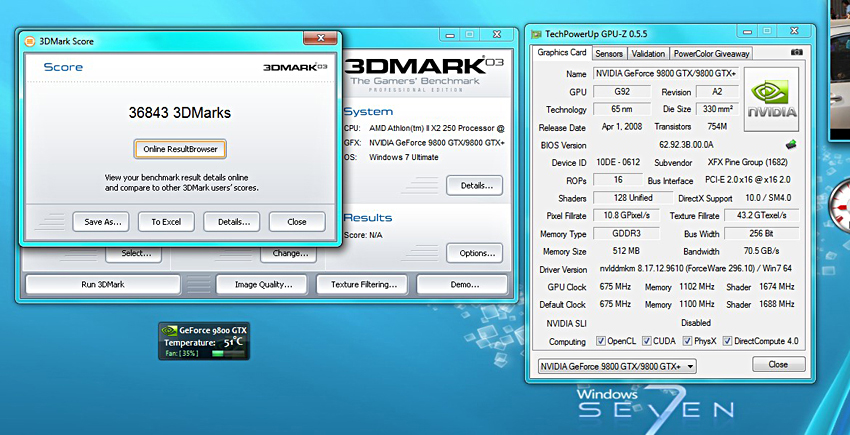
Task: Open Details in the 3DMark Score dialog
Action: [x=231, y=222]
